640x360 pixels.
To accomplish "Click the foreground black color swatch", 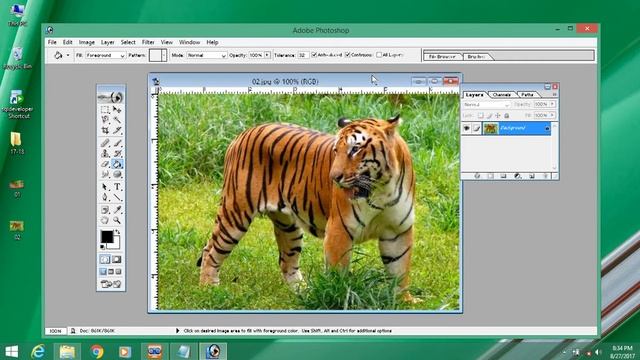I will (x=107, y=236).
